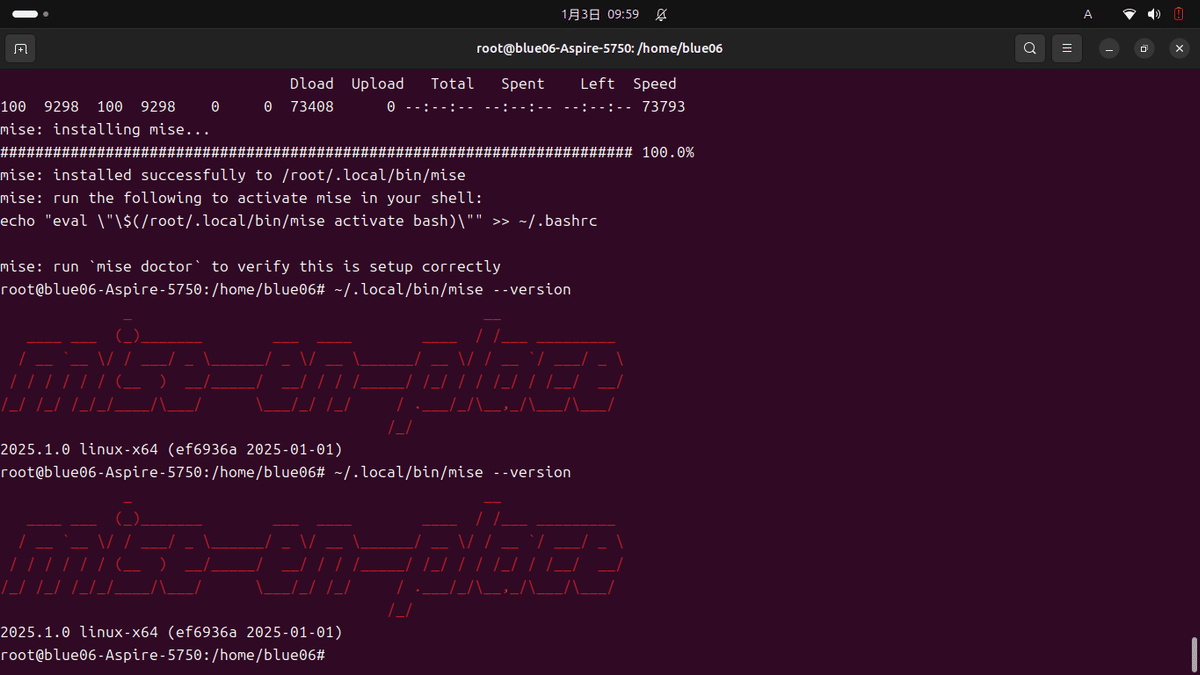Click the silenced notification bell icon

coord(659,14)
